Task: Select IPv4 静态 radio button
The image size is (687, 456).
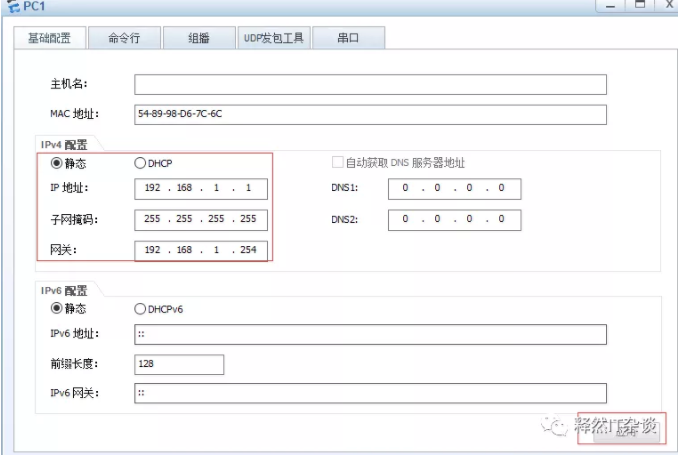Action: click(x=57, y=163)
